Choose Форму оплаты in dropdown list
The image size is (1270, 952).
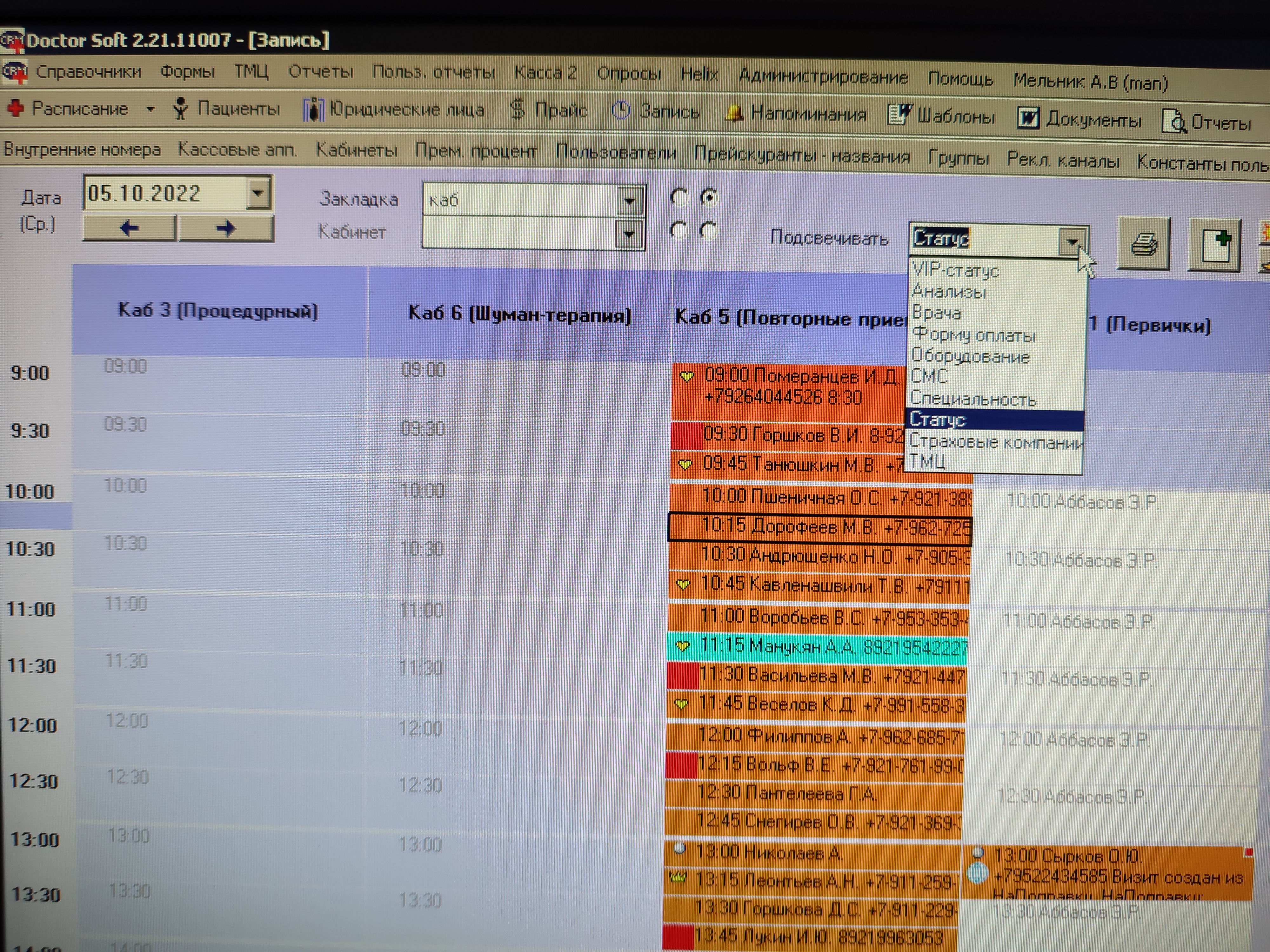974,334
